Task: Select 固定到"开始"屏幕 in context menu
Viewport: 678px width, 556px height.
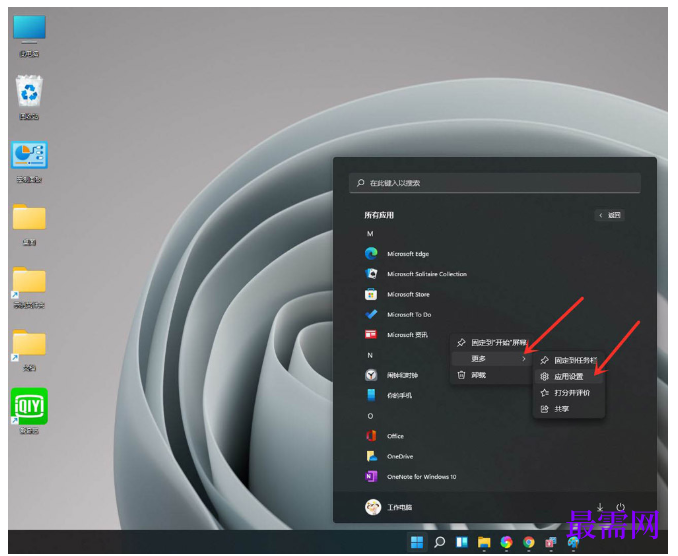Action: (x=493, y=342)
